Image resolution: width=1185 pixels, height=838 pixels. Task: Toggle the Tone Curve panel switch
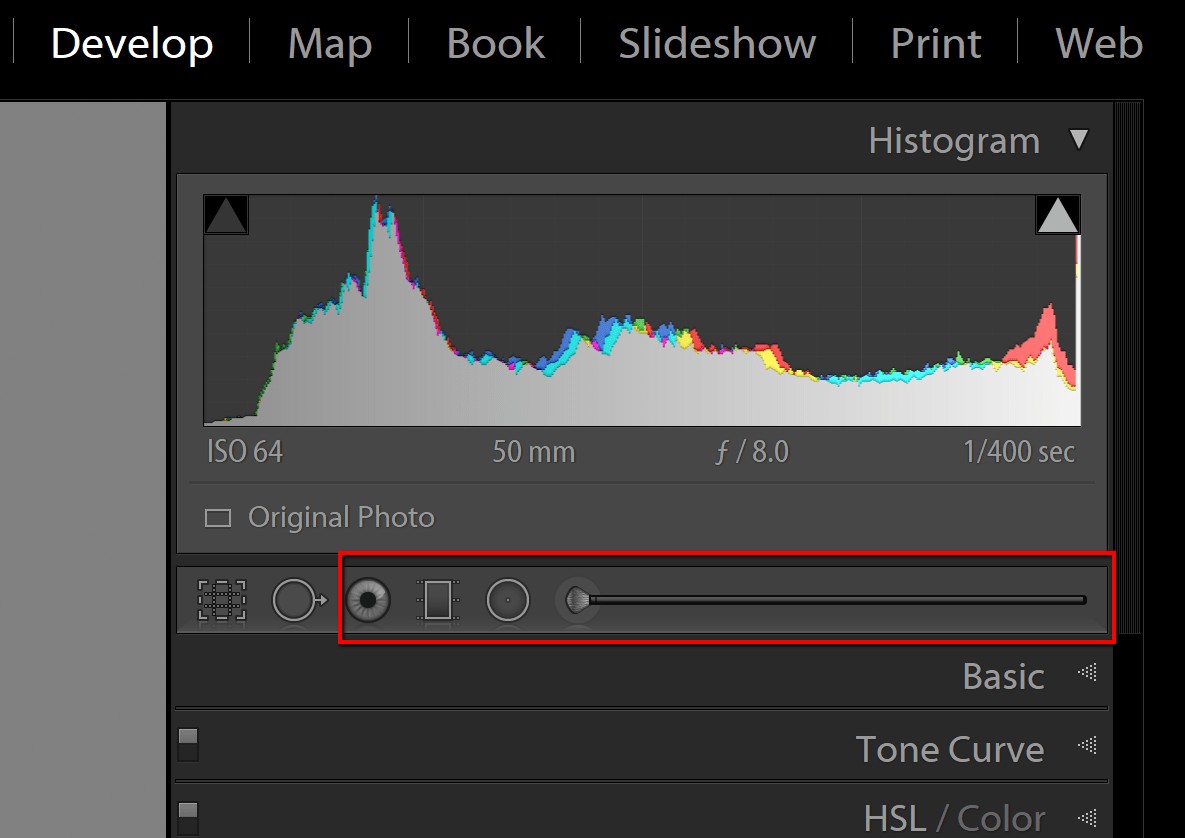tap(188, 744)
